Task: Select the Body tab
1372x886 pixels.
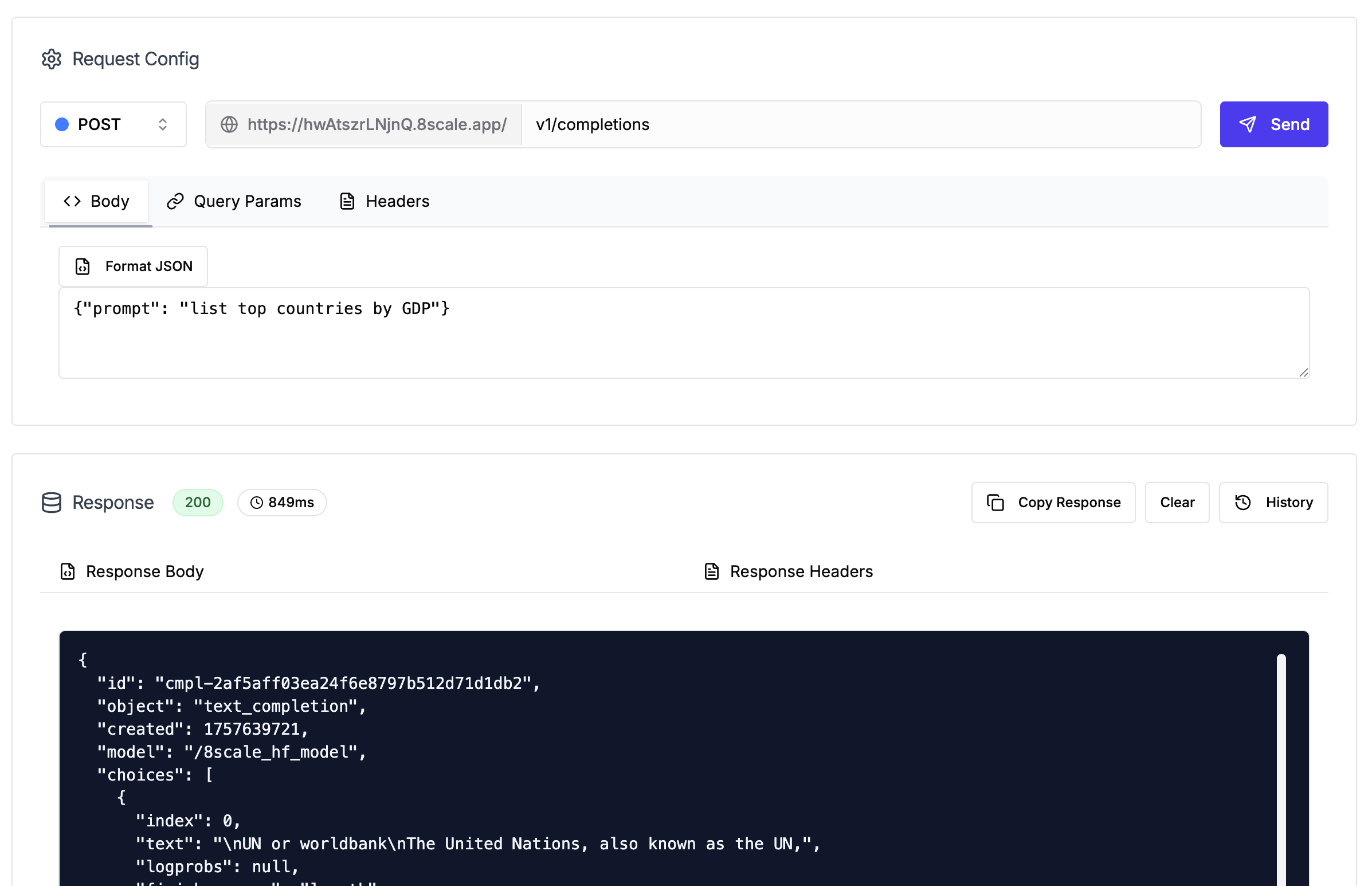Action: coord(96,201)
